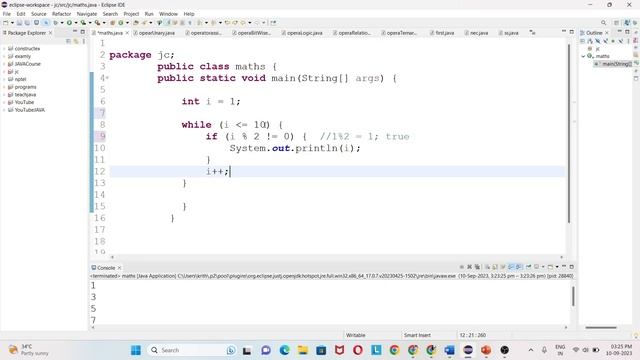This screenshot has width=640, height=360.
Task: Toggle Link with Editor in Package Explorer
Action: pyautogui.click(x=76, y=41)
